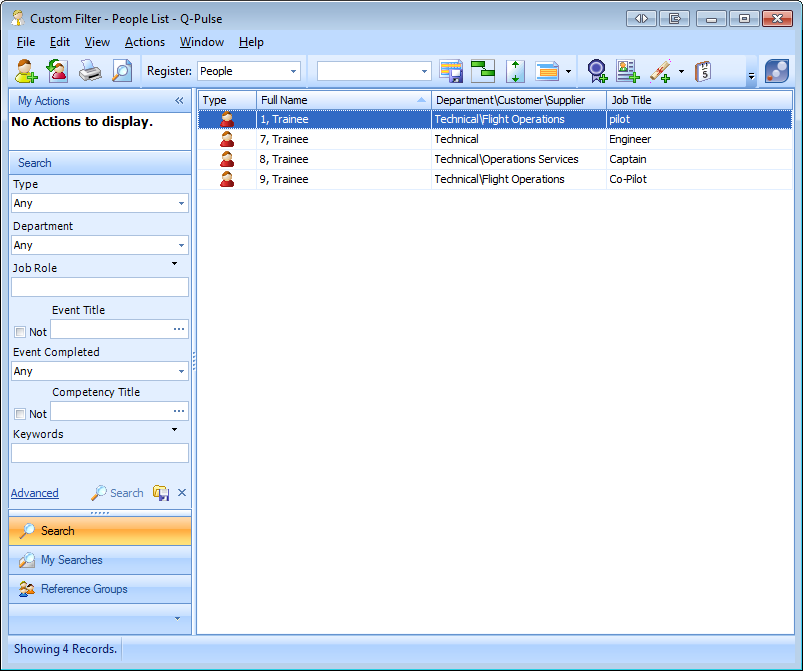Select Technical\Operations Services cell
Image resolution: width=803 pixels, height=671 pixels.
click(519, 159)
